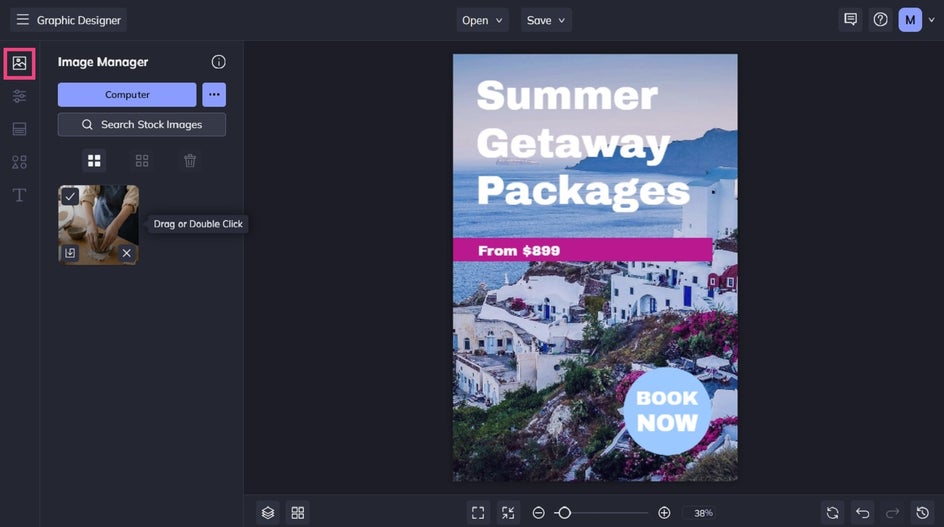Open the history clock icon
This screenshot has width=944, height=527.
922,513
